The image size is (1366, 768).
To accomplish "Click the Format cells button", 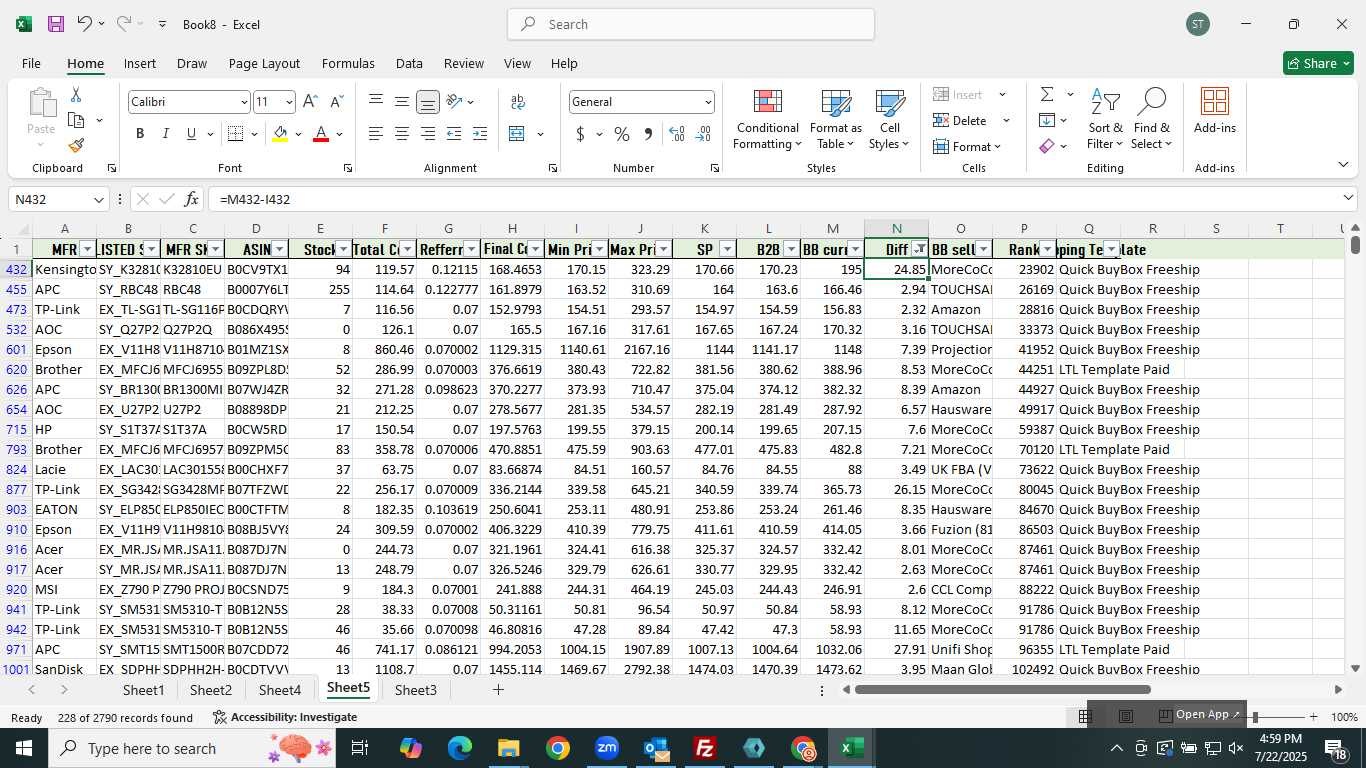I will pyautogui.click(x=967, y=146).
